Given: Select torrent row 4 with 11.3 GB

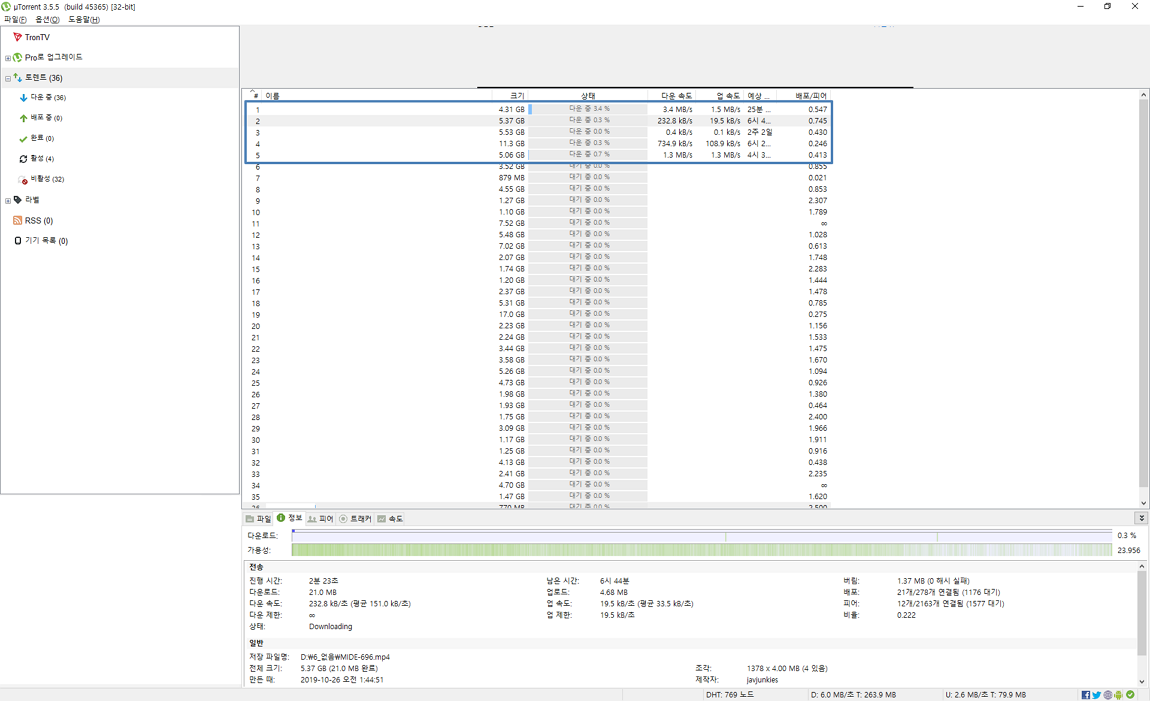Looking at the screenshot, I should pos(538,144).
